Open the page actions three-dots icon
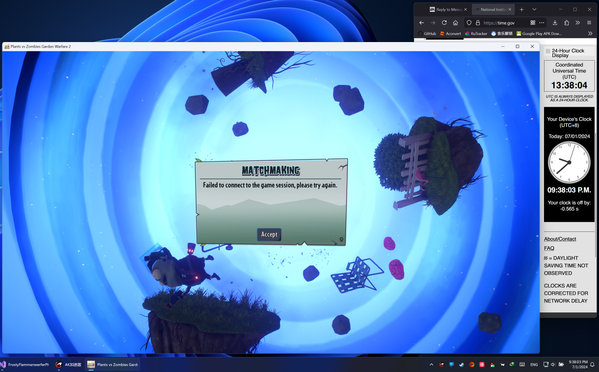The image size is (599, 372). [x=542, y=23]
